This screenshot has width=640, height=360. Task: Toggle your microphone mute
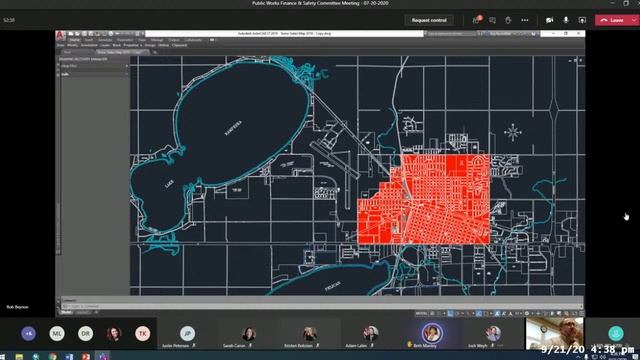(x=566, y=20)
